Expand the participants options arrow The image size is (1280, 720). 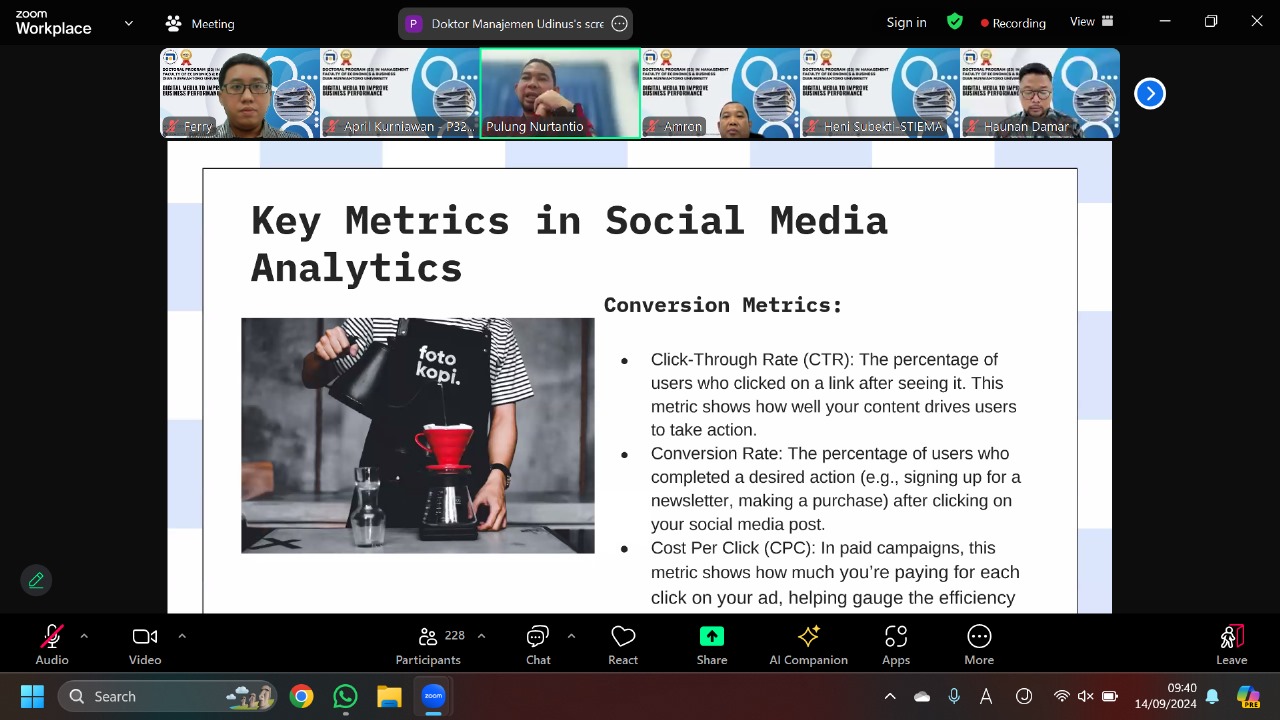pyautogui.click(x=481, y=636)
